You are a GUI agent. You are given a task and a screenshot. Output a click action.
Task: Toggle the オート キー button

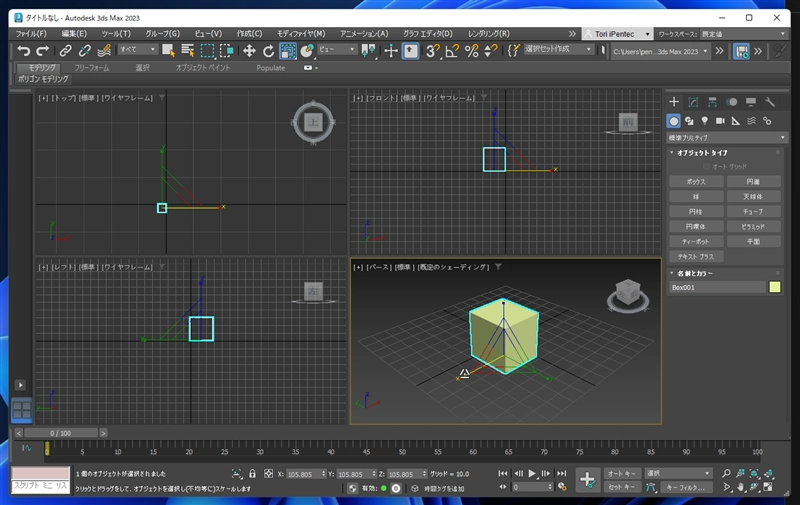click(x=621, y=473)
